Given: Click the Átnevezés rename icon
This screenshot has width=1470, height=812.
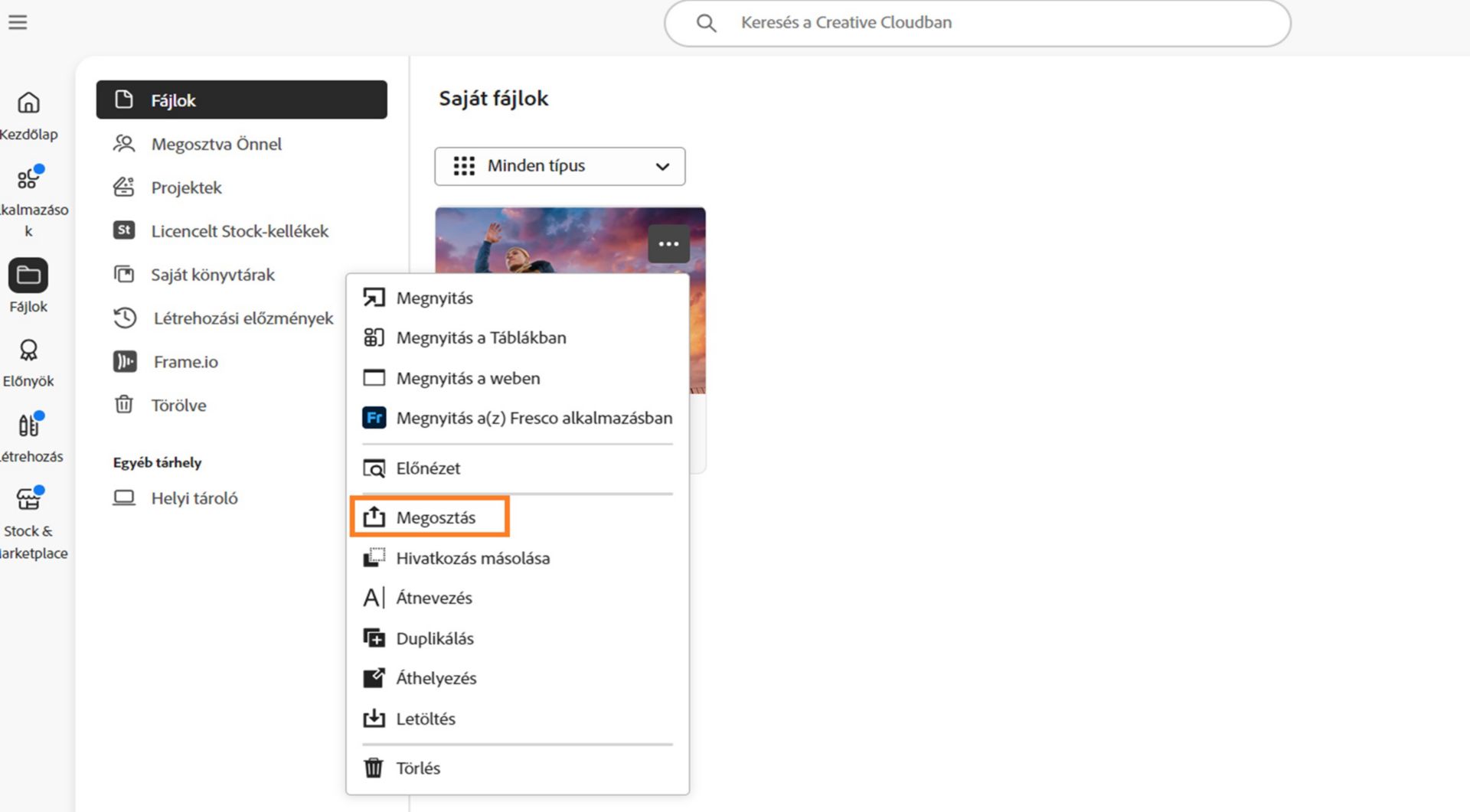Looking at the screenshot, I should pyautogui.click(x=373, y=598).
